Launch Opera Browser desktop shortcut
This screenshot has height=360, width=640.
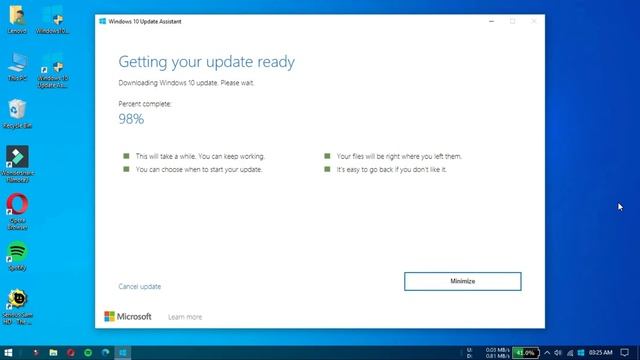17,211
